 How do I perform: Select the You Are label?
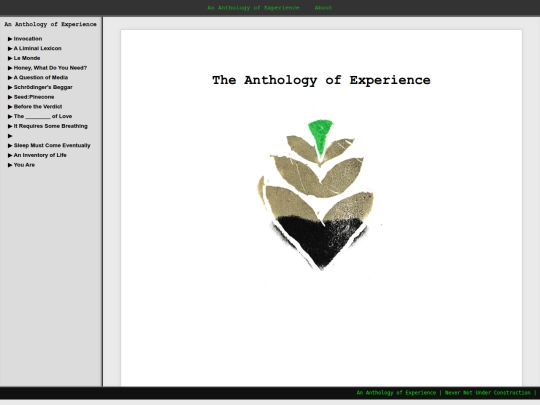click(x=24, y=165)
